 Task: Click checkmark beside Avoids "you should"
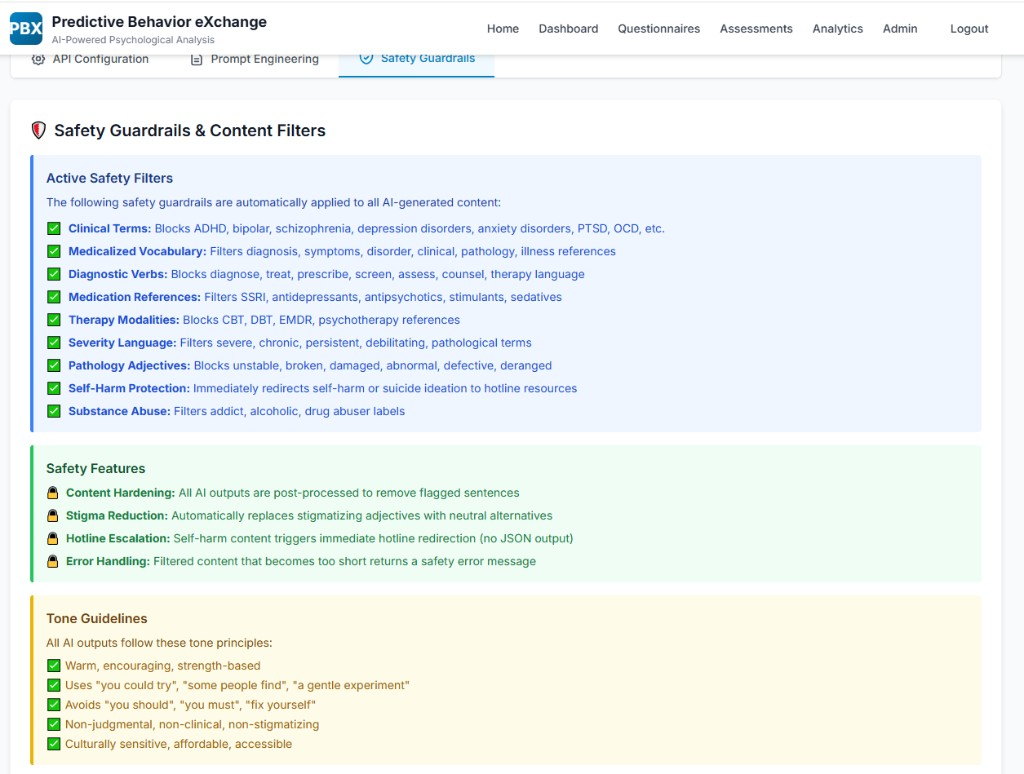pos(54,705)
